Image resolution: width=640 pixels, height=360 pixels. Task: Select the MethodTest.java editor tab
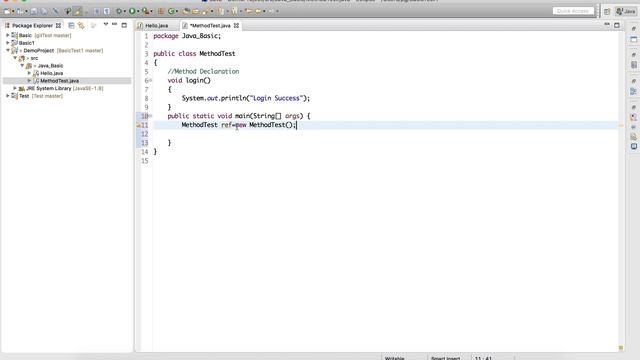210,26
